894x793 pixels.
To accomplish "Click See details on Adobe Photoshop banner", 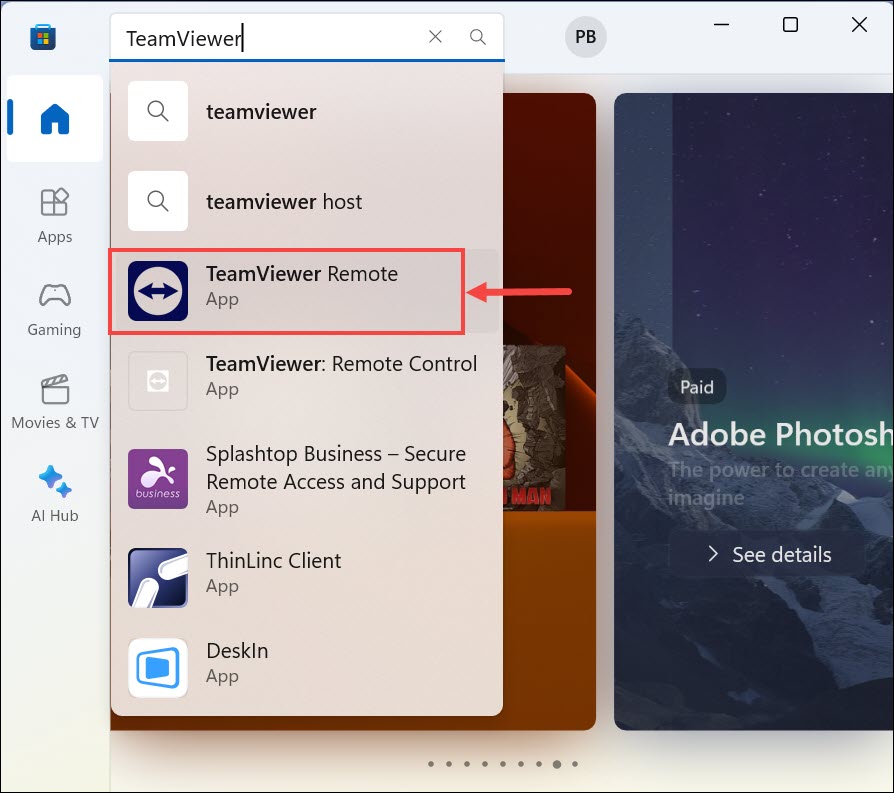I will tap(768, 554).
